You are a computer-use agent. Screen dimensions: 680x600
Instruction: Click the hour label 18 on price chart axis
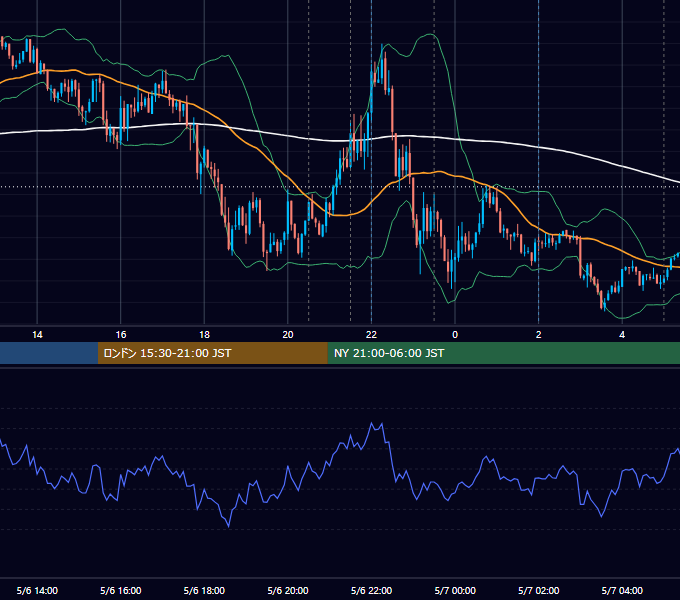(x=204, y=335)
